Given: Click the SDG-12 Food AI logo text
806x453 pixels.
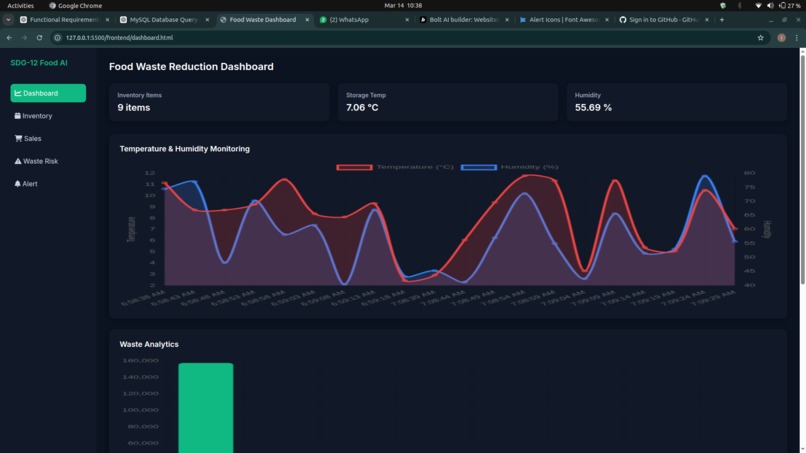Looking at the screenshot, I should coord(39,63).
